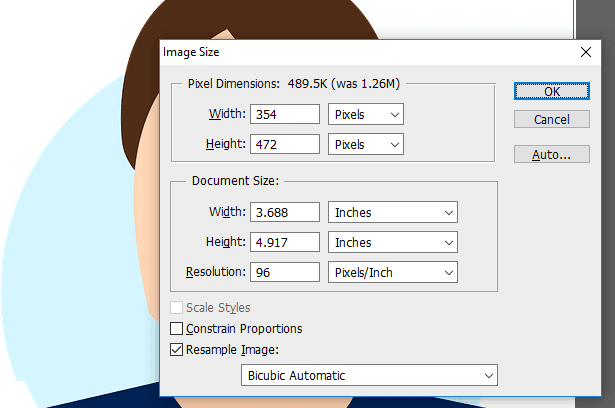Open document Width Inches dropdown
This screenshot has width=615, height=408.
(393, 212)
